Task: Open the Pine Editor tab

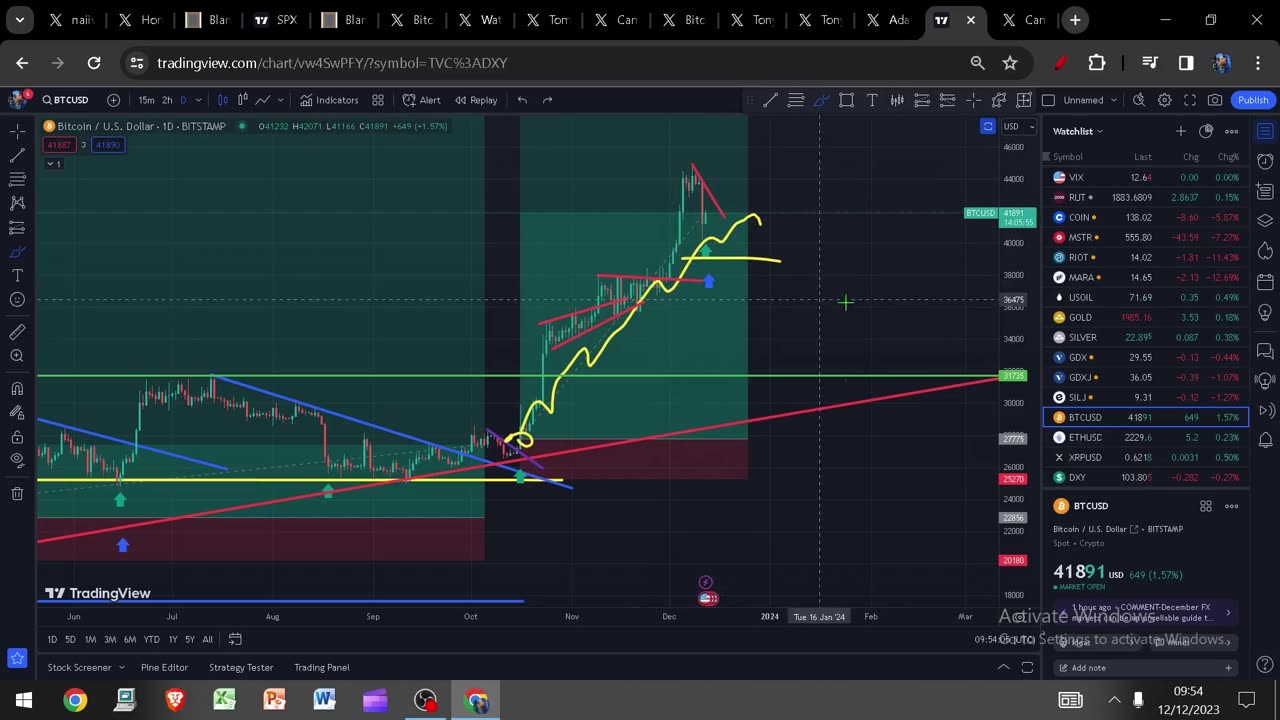Action: 164,667
